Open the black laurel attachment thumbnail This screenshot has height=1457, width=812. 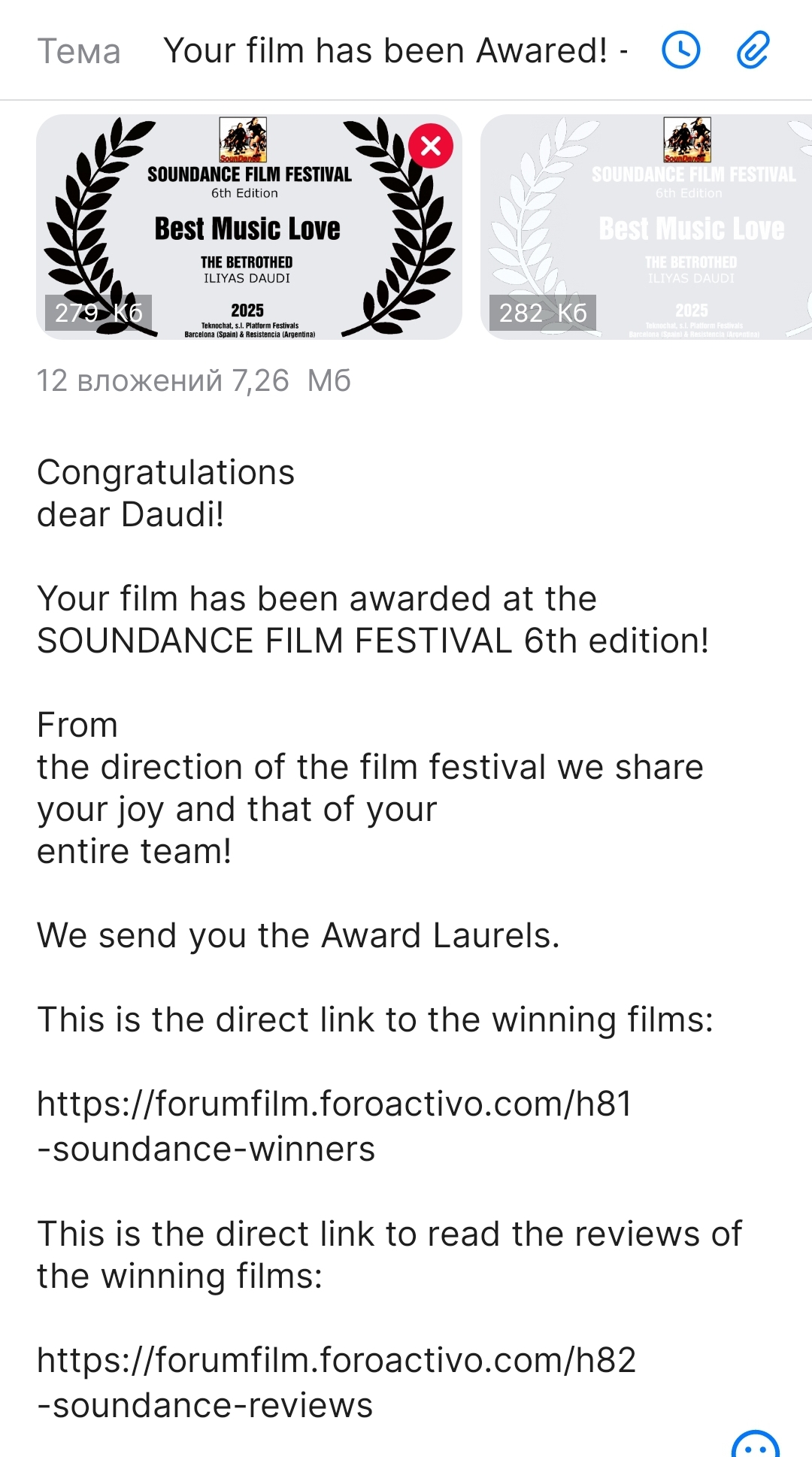(249, 227)
